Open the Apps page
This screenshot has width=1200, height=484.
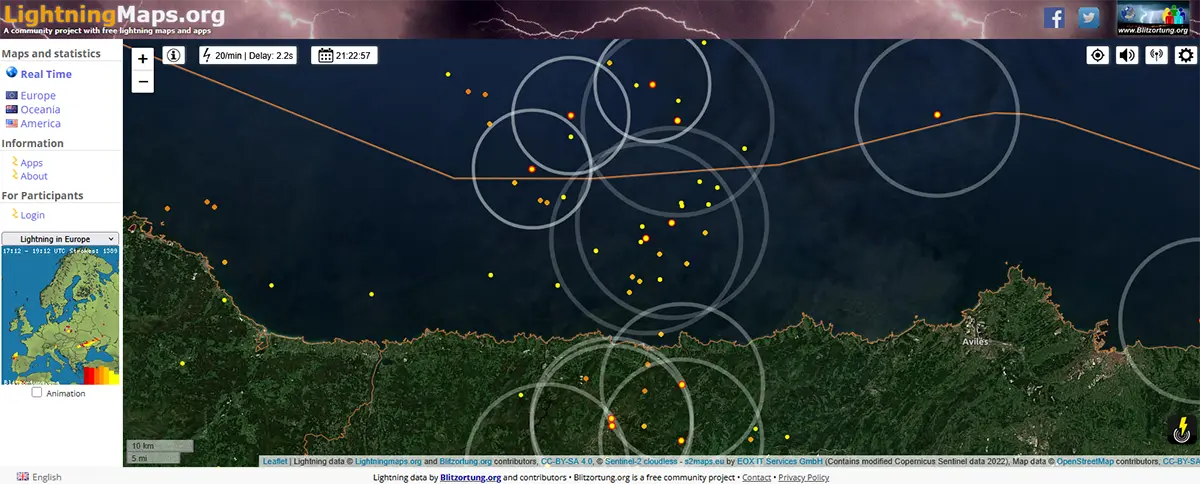(x=31, y=163)
